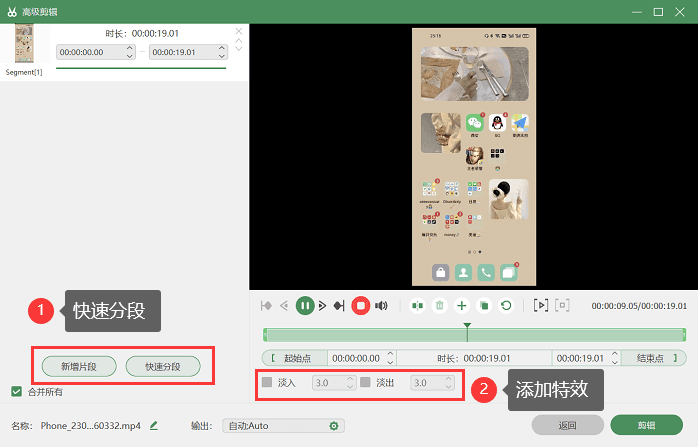Viewport: 698px width, 447px height.
Task: Decrease segment end time in list
Action: (222, 56)
